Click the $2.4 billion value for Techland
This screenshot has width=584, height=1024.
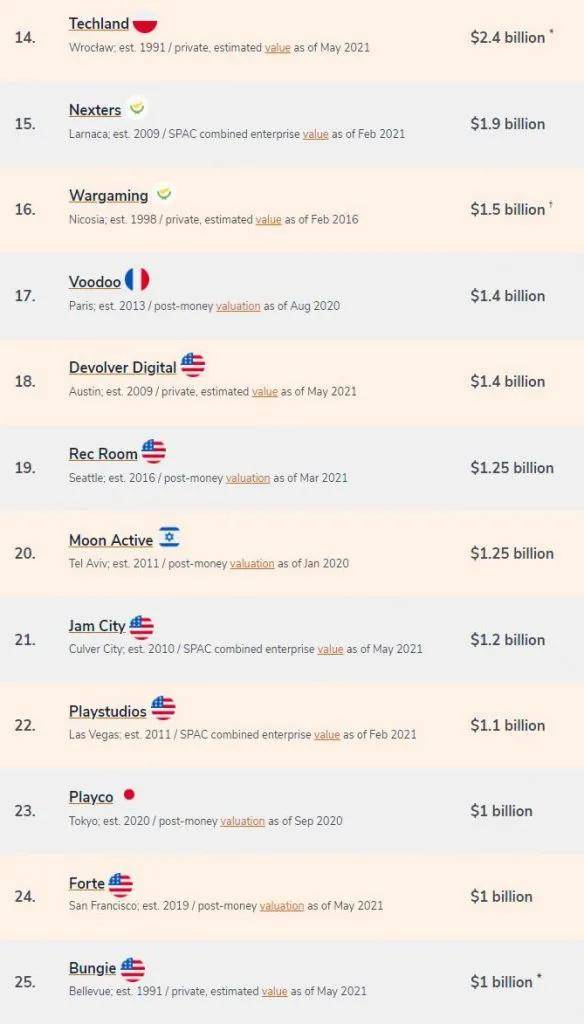click(508, 37)
